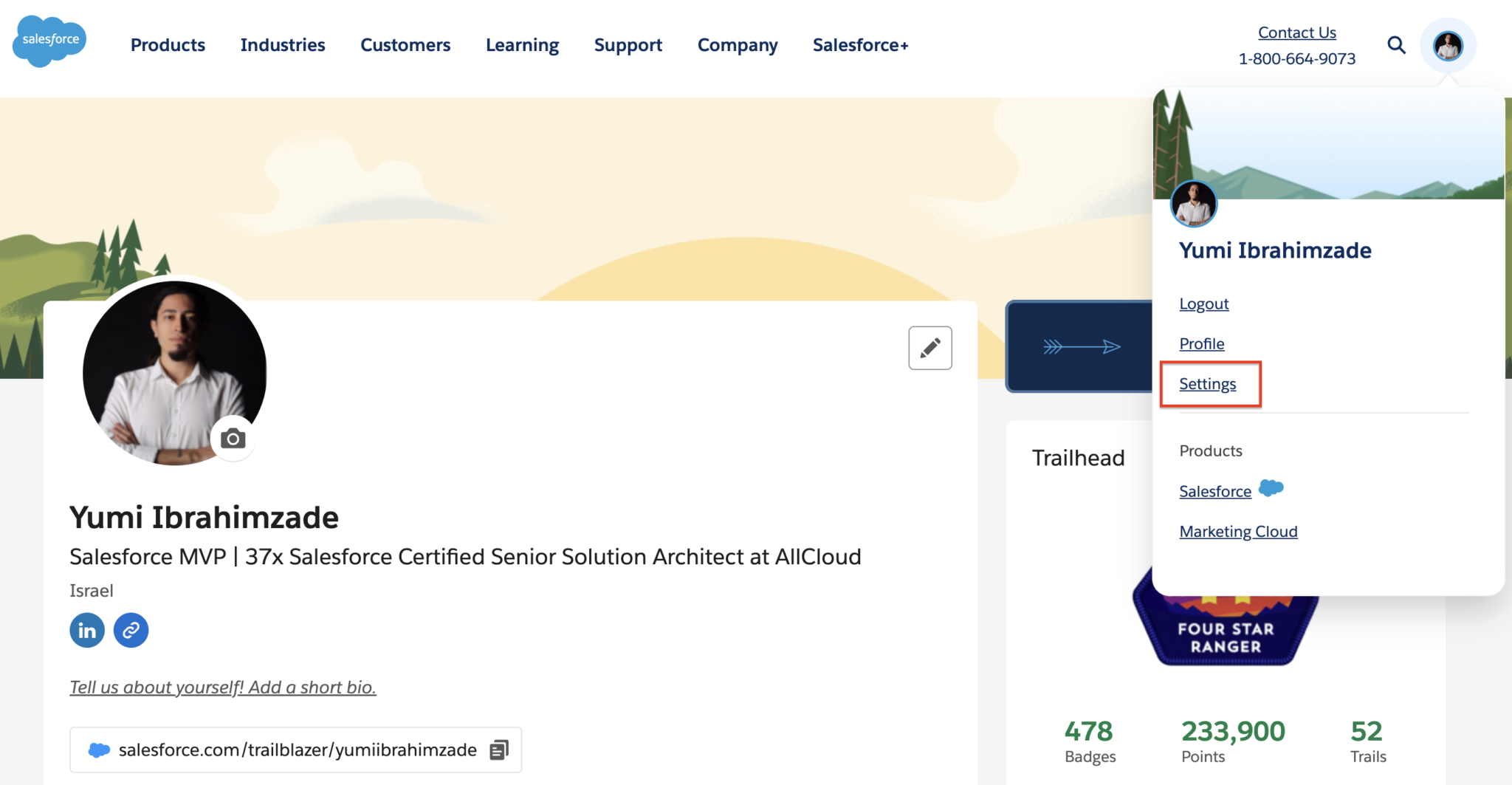Select Settings in the account menu
Screen dimensions: 1512x785
click(1207, 384)
